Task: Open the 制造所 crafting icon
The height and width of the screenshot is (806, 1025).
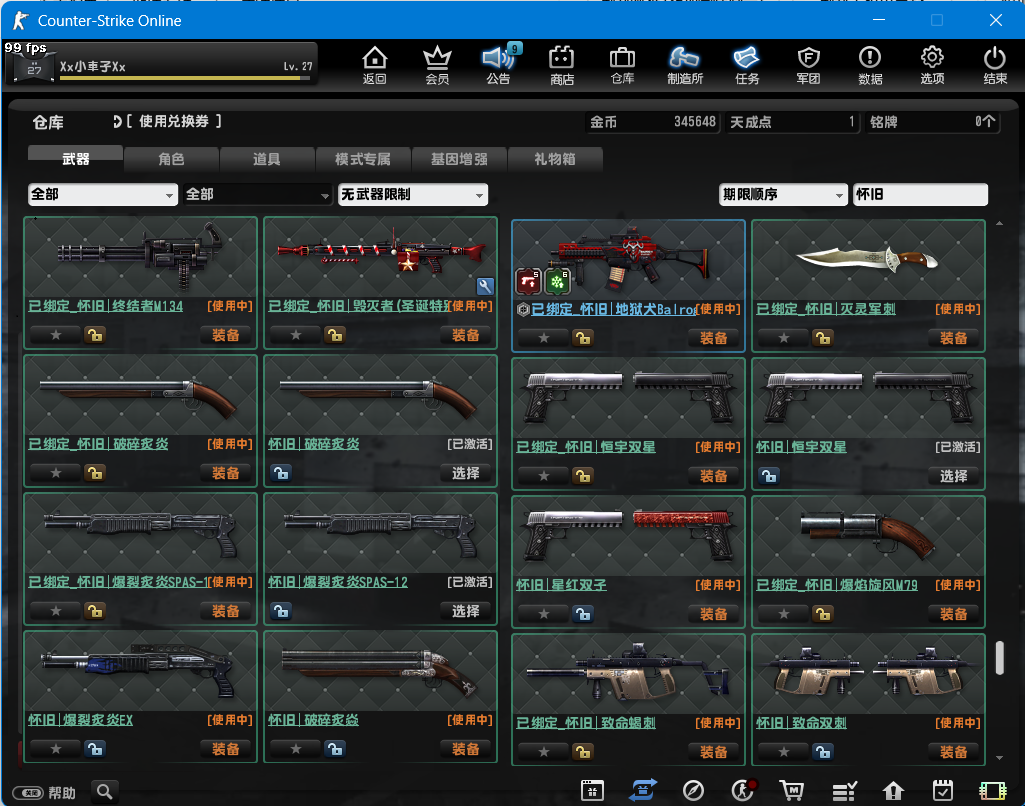Action: tap(684, 65)
